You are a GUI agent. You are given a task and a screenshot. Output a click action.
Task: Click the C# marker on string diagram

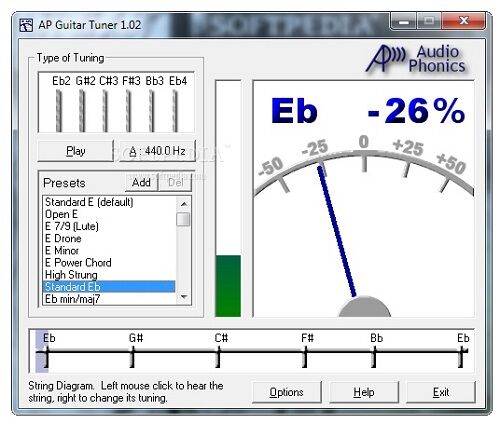point(219,357)
